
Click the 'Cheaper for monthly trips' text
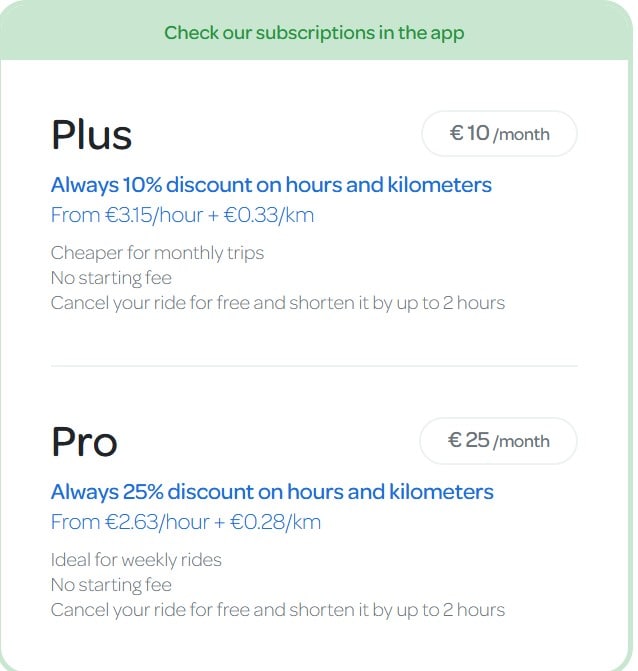(157, 253)
